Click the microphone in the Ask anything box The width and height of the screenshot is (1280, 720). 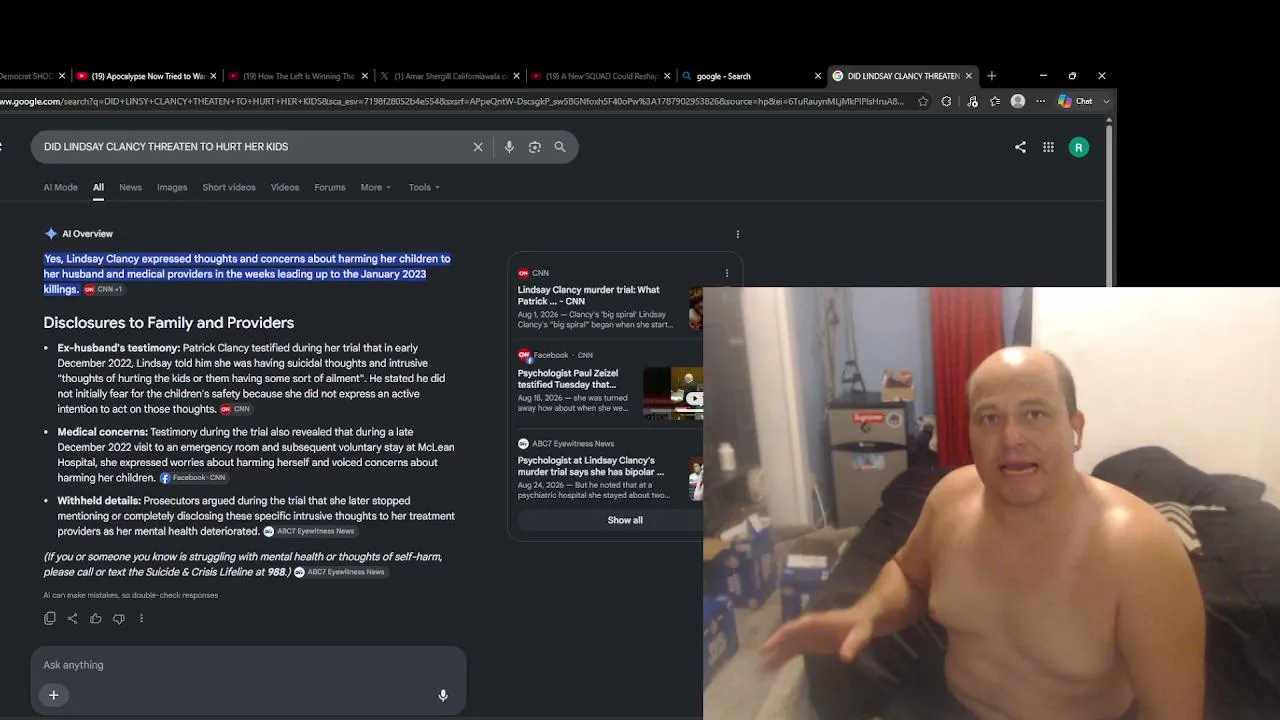point(443,695)
